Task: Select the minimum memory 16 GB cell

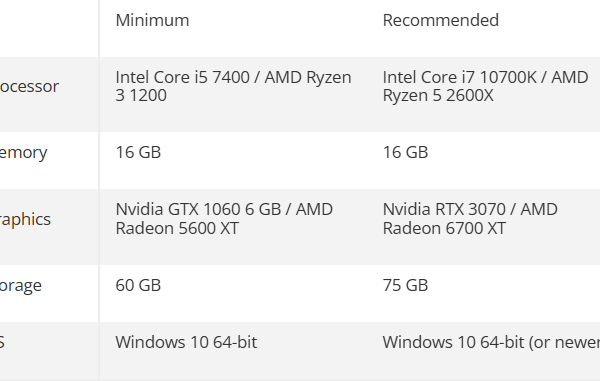Action: [138, 152]
